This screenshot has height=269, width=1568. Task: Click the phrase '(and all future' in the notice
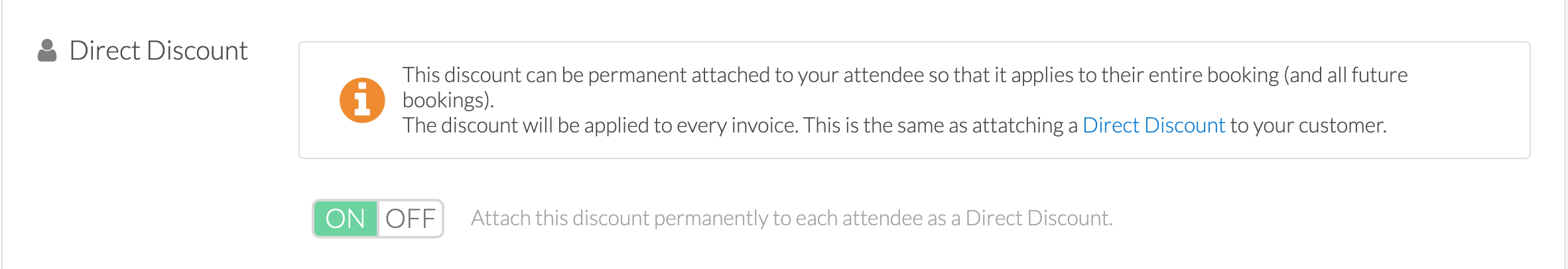point(1346,75)
